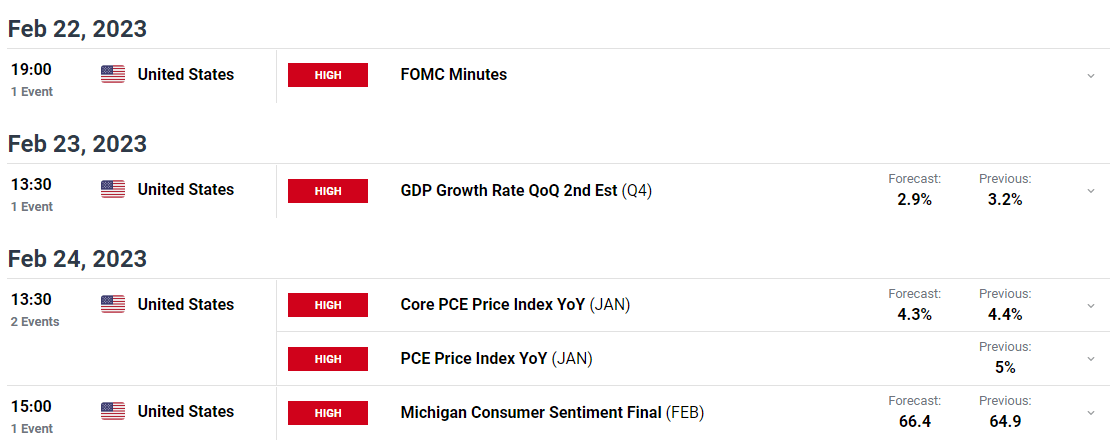This screenshot has width=1110, height=446.
Task: Click HIGH badge for GDP Growth Rate
Action: (x=328, y=190)
